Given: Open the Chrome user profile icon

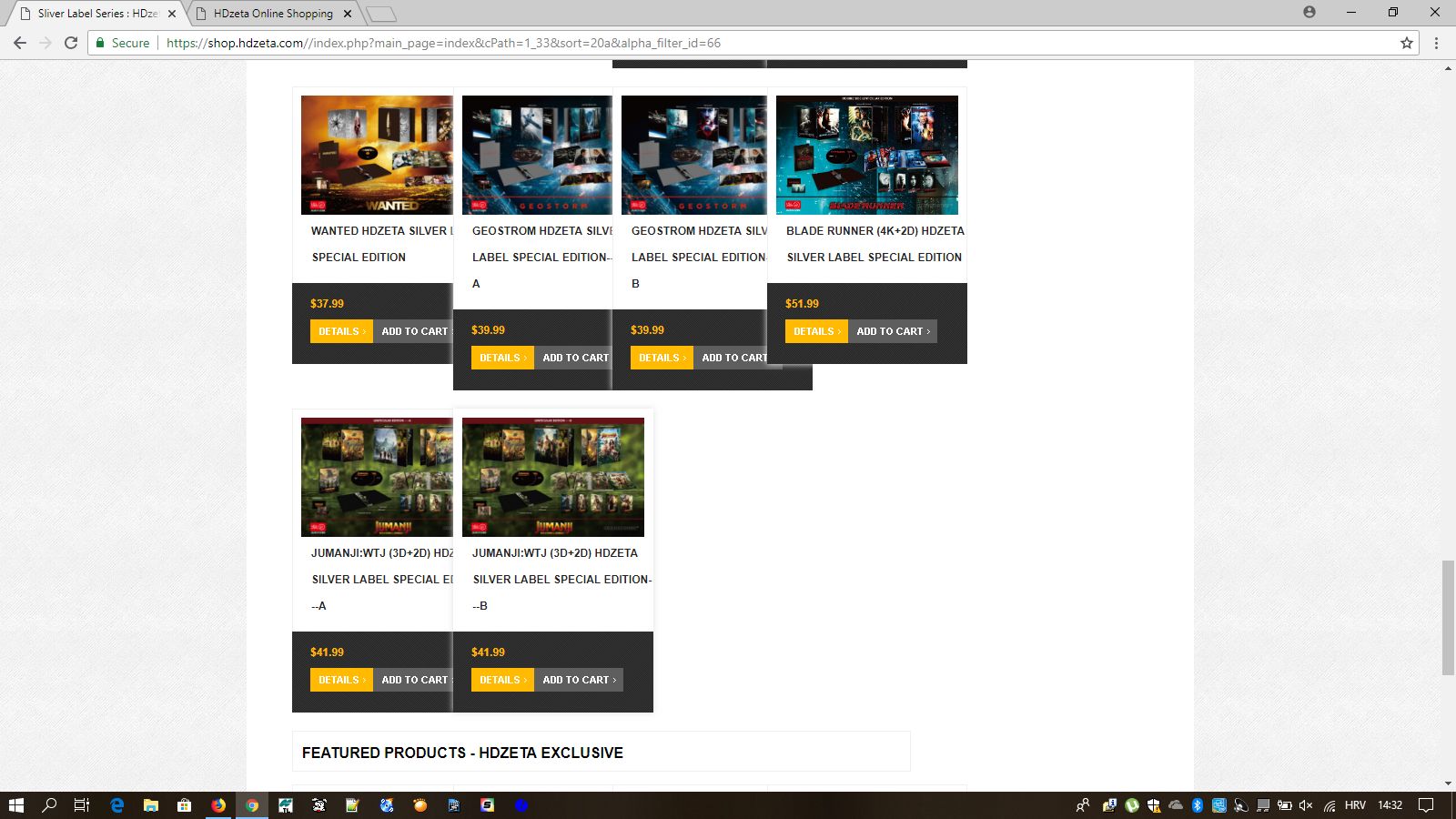Looking at the screenshot, I should coord(1309,12).
